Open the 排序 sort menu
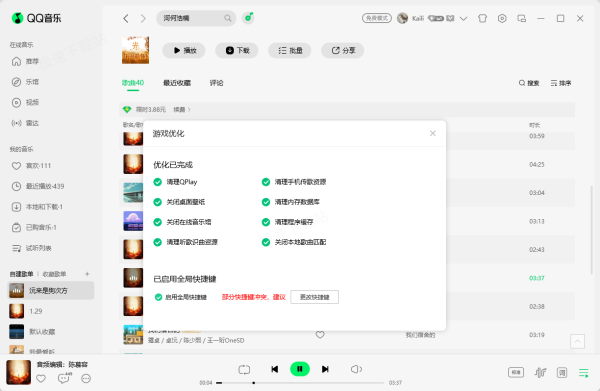Image resolution: width=600 pixels, height=391 pixels. pos(561,83)
